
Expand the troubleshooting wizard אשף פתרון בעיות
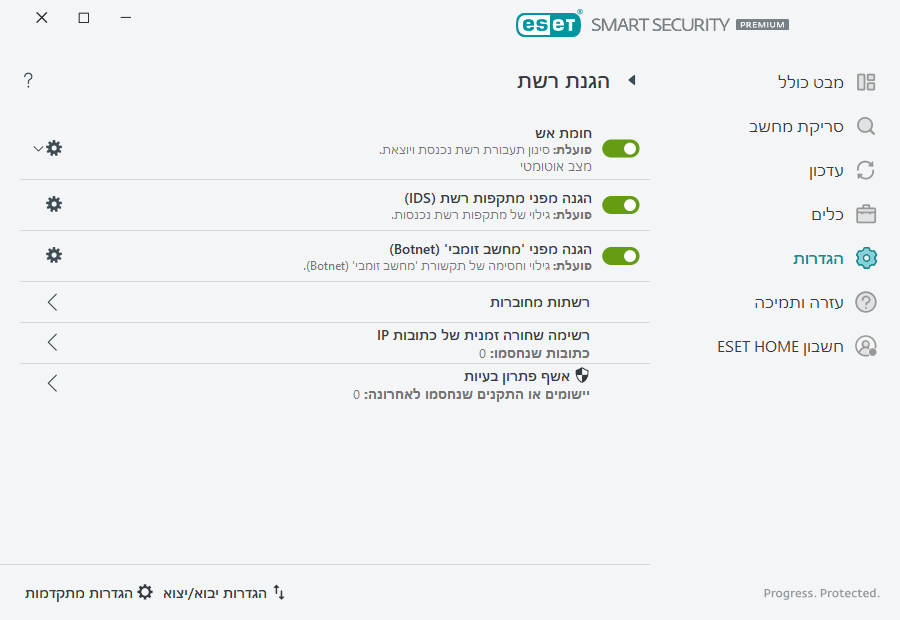(52, 383)
